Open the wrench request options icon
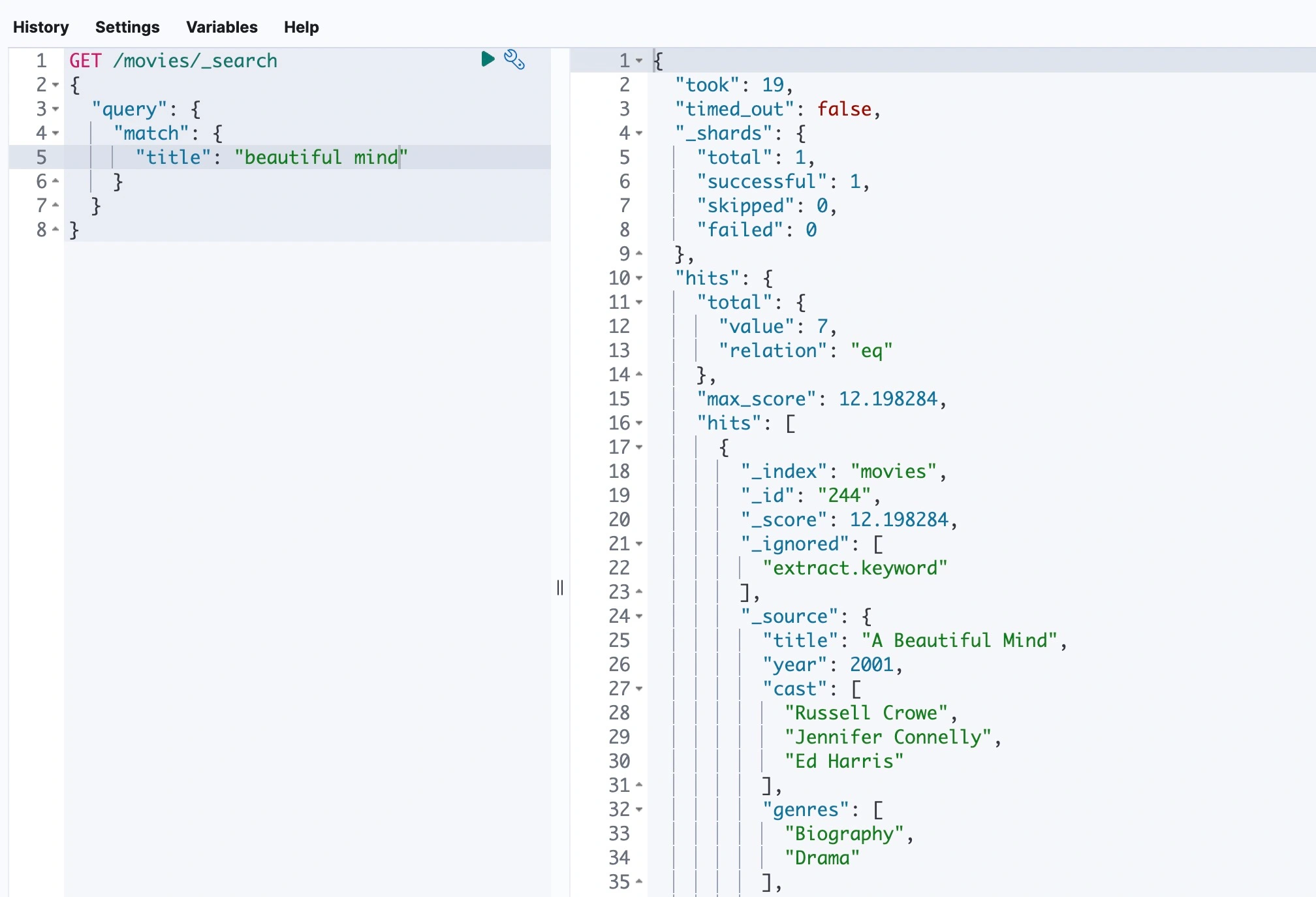Image resolution: width=1316 pixels, height=897 pixels. 514,59
